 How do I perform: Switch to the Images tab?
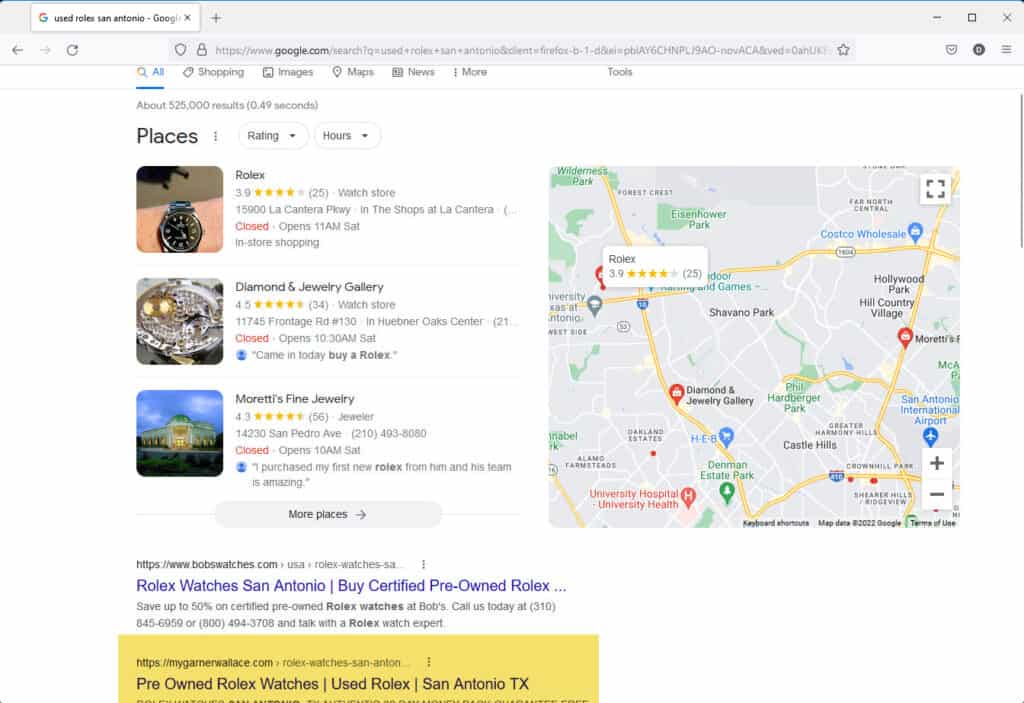point(288,72)
